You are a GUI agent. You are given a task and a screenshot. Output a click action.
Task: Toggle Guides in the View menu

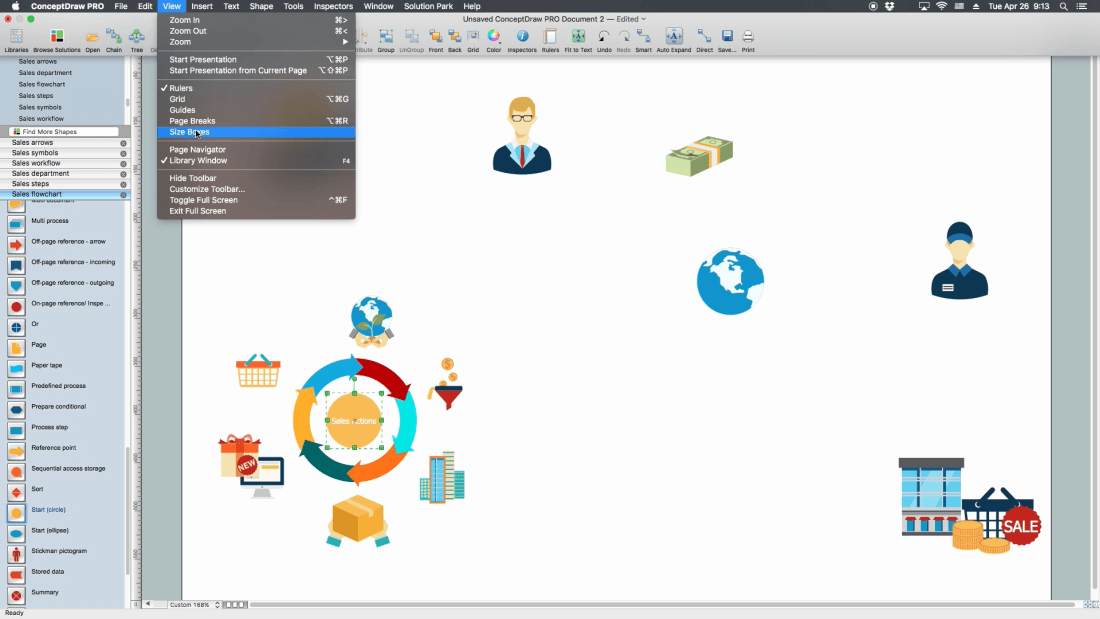click(256, 110)
